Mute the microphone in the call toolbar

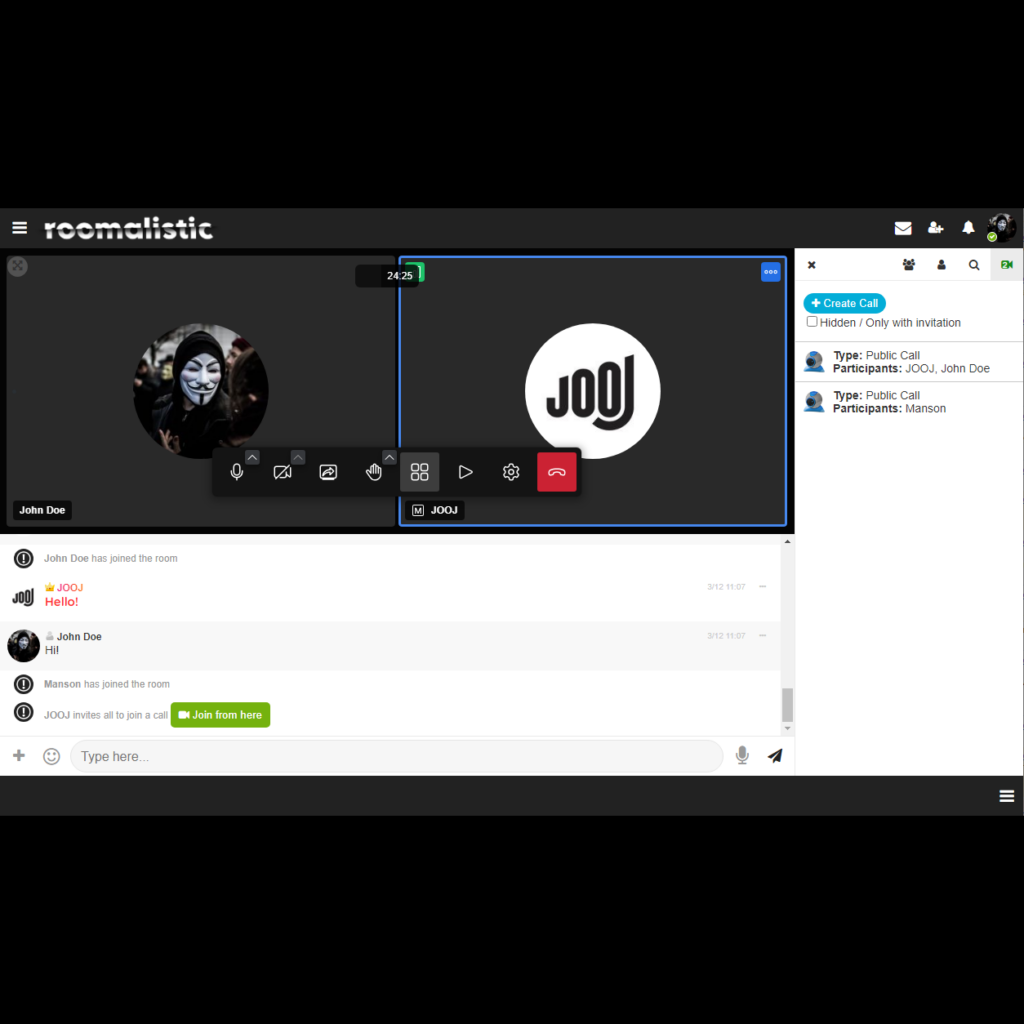tap(236, 471)
